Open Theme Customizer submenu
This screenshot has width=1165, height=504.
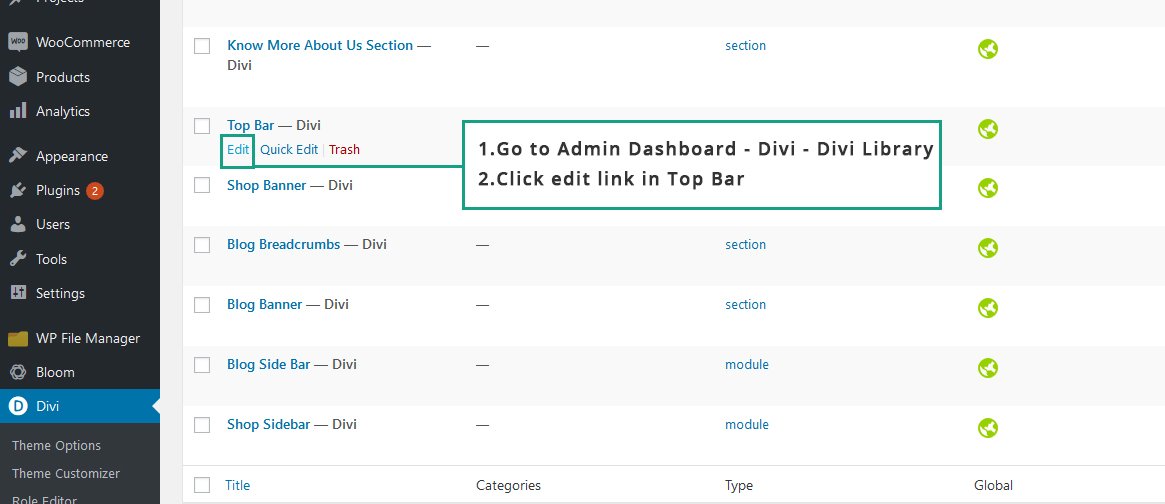tap(66, 474)
